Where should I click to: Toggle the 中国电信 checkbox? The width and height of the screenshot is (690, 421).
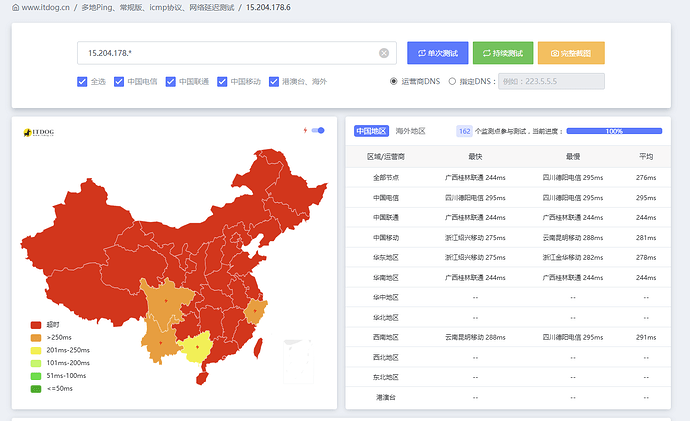tap(119, 82)
